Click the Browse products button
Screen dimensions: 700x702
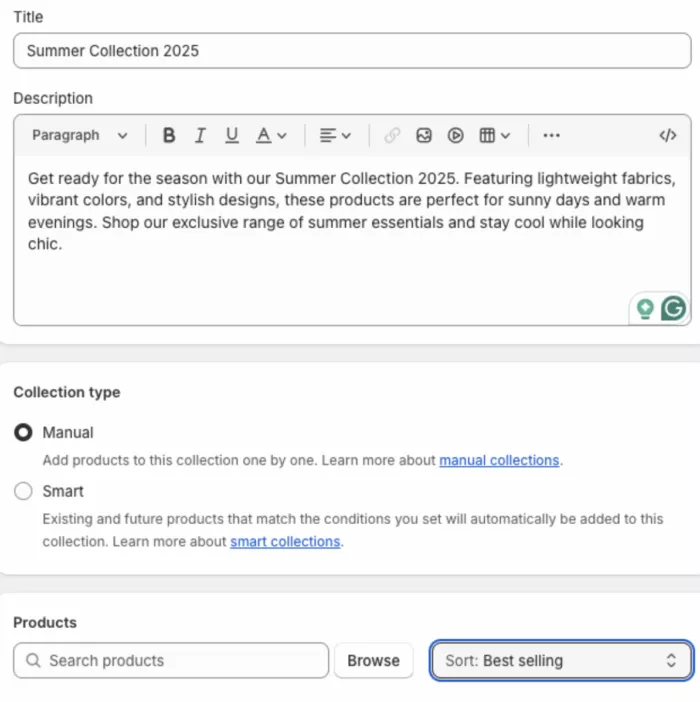pyautogui.click(x=373, y=660)
